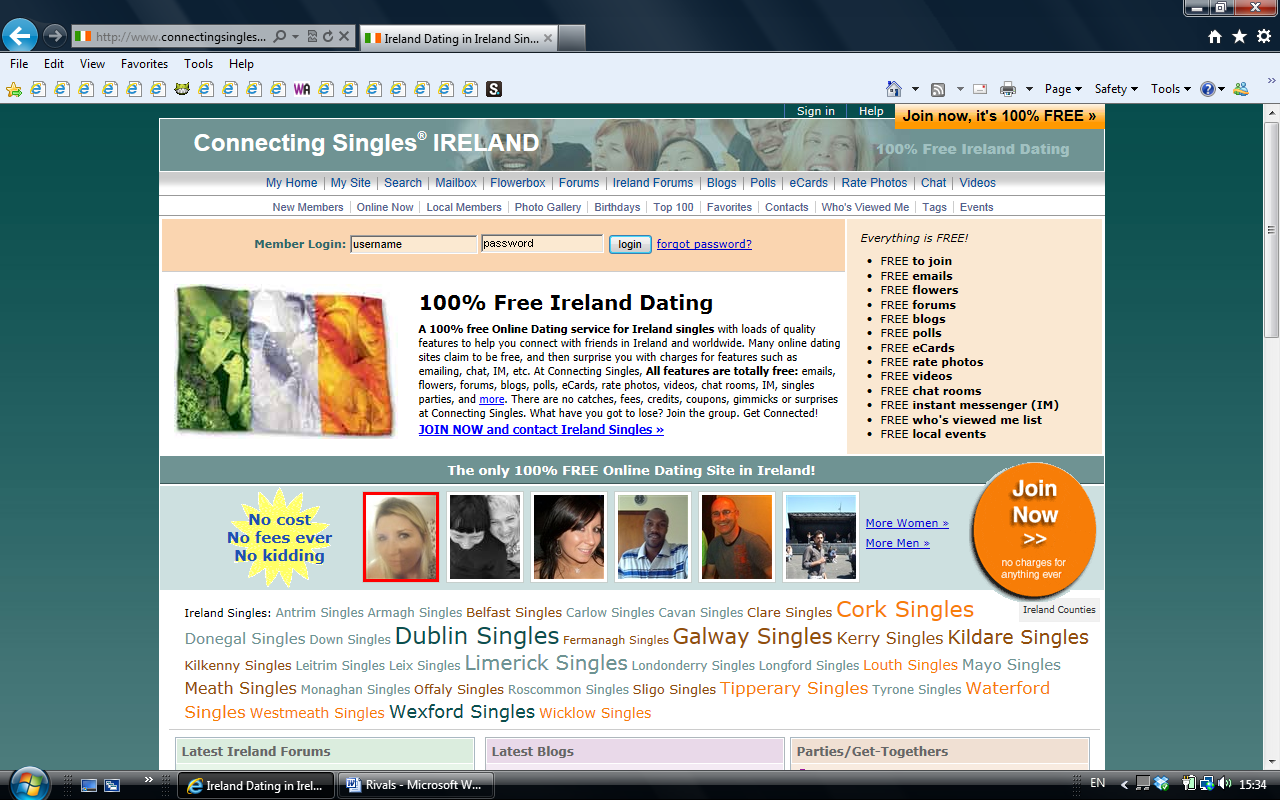1280x800 pixels.
Task: Open the Favorites menu
Action: 144,64
